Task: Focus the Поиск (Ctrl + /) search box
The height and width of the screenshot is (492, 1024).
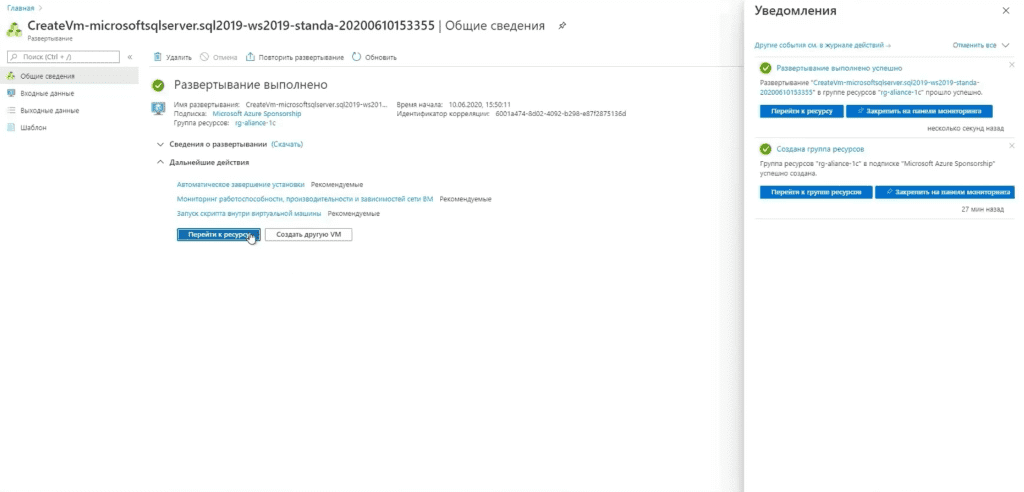Action: pos(63,57)
